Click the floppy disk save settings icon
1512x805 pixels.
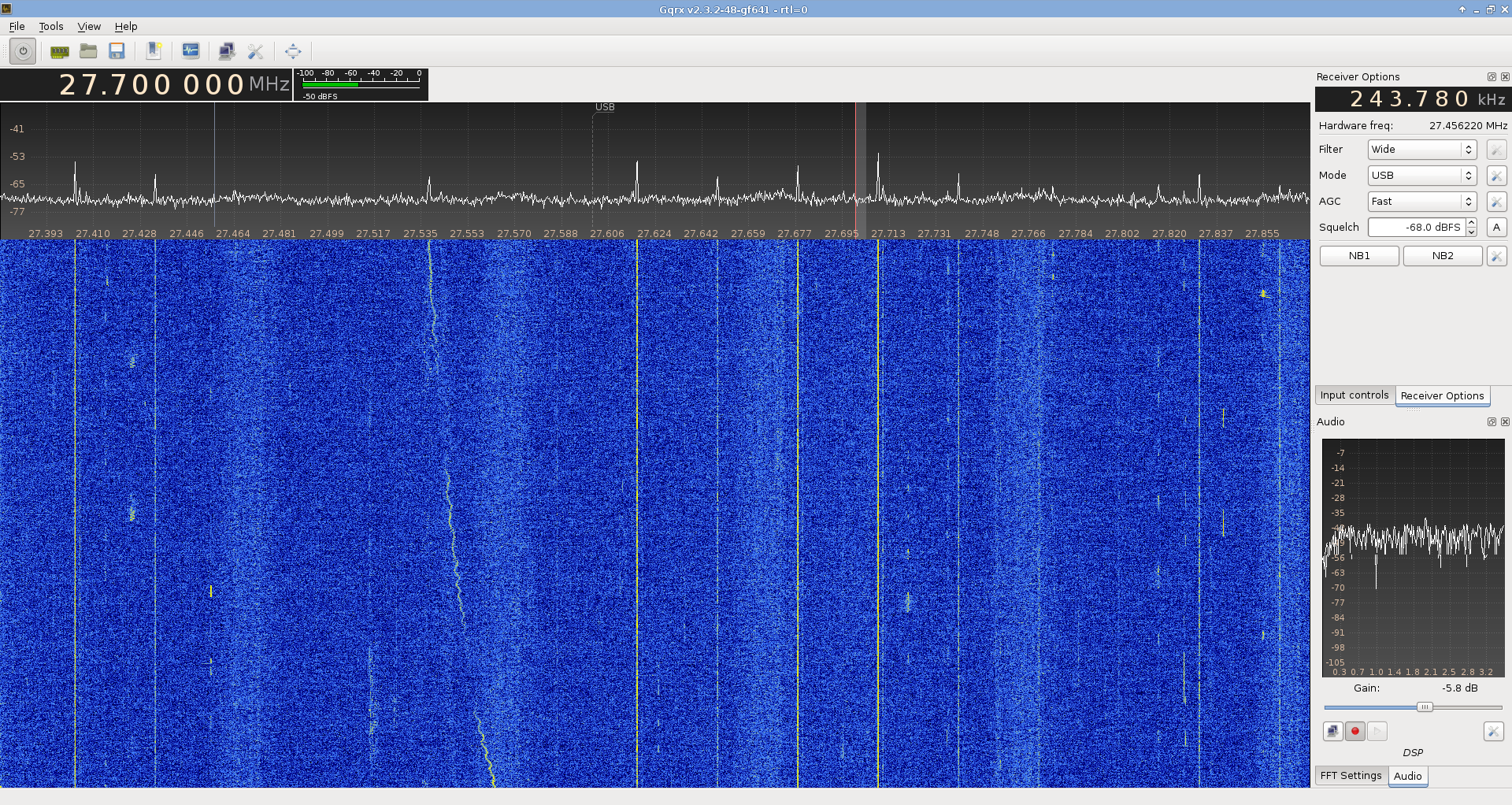pyautogui.click(x=117, y=51)
